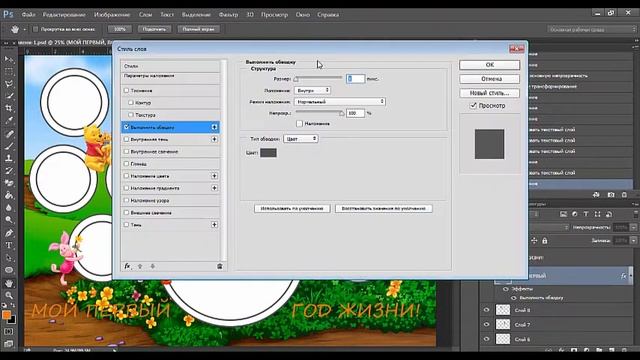Toggle layer lock icon in Layers panel
Image resolution: width=640 pixels, height=360 pixels.
click(544, 241)
